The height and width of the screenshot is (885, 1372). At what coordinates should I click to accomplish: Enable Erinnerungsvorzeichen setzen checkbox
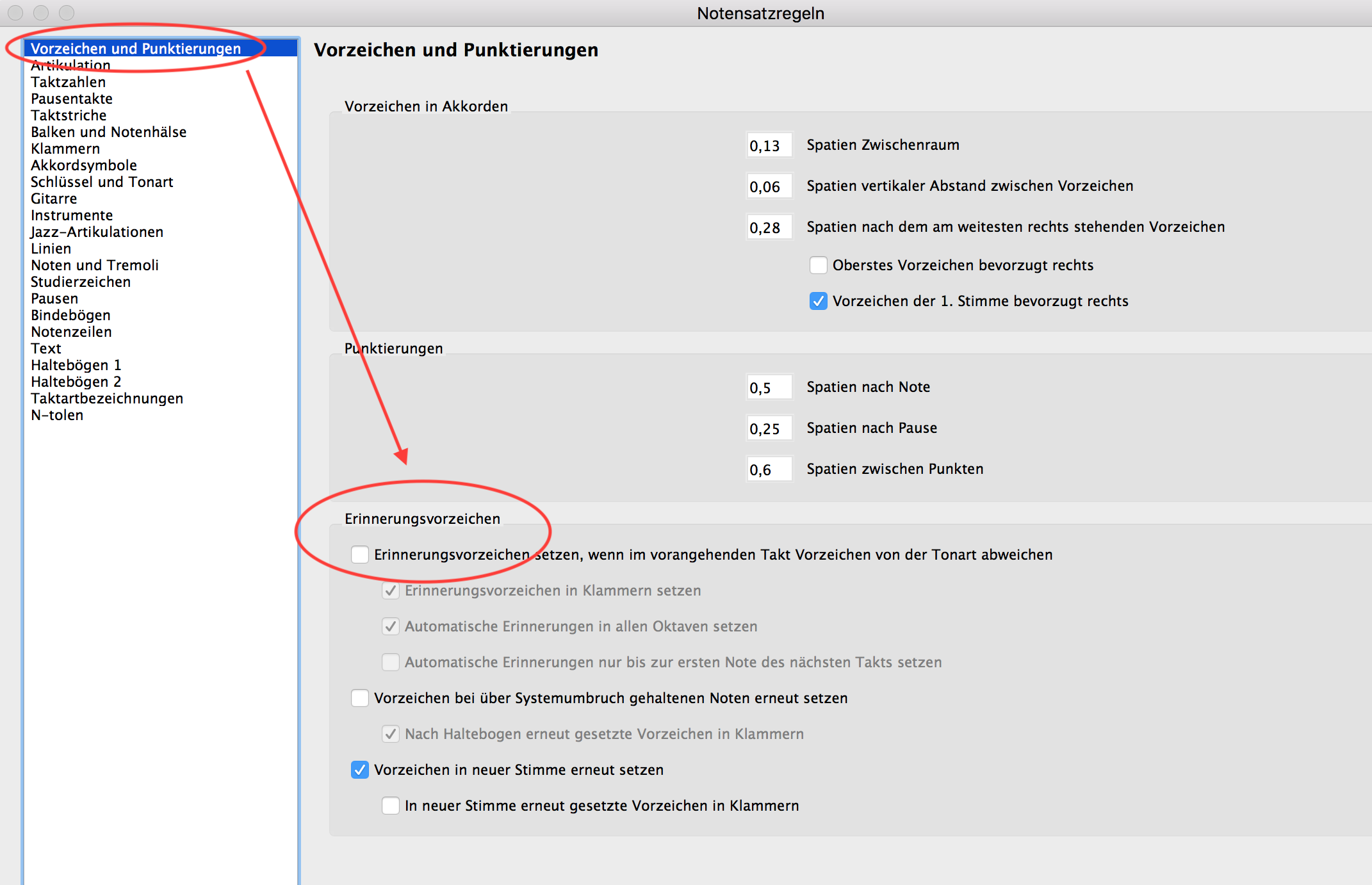360,555
